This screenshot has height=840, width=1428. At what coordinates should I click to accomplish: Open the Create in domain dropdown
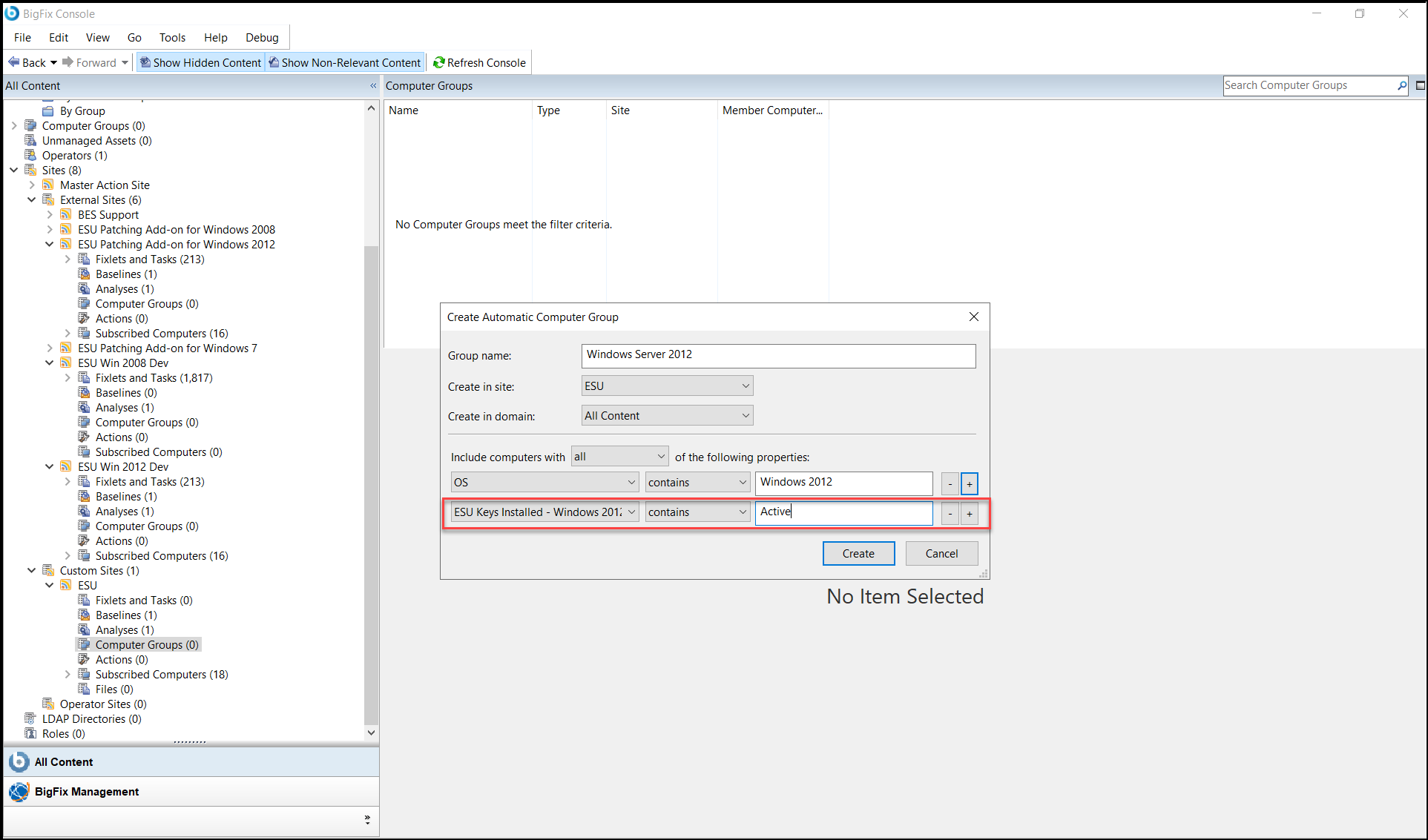(x=667, y=416)
